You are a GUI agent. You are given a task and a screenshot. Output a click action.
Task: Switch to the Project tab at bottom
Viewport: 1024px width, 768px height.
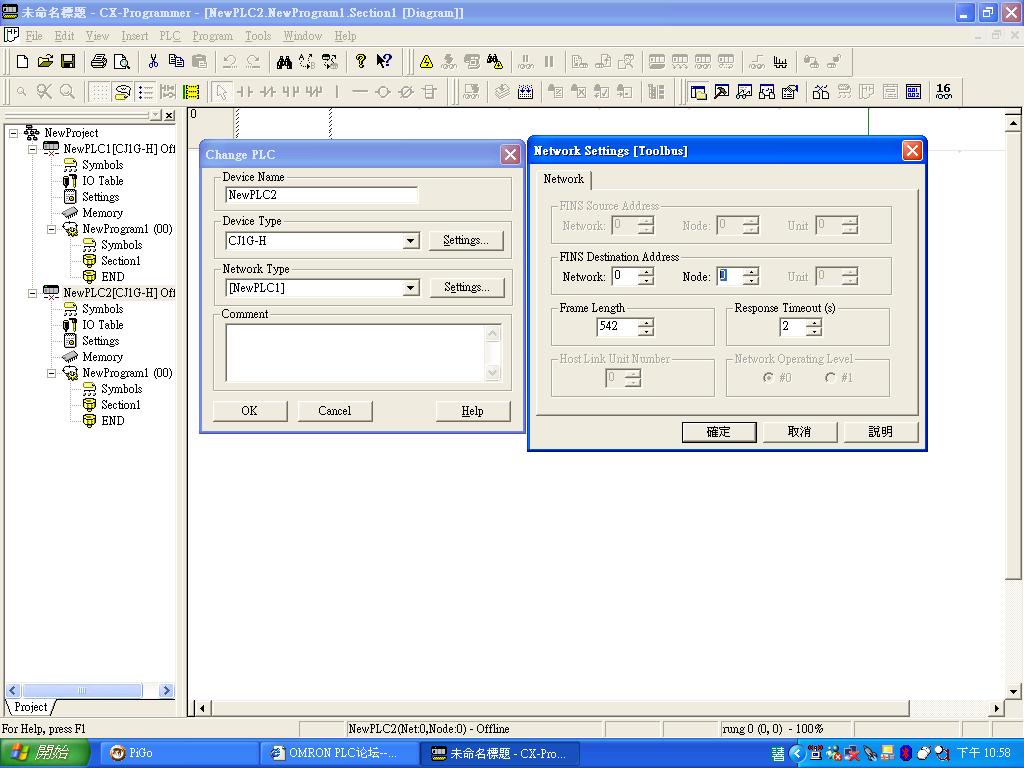click(x=30, y=707)
